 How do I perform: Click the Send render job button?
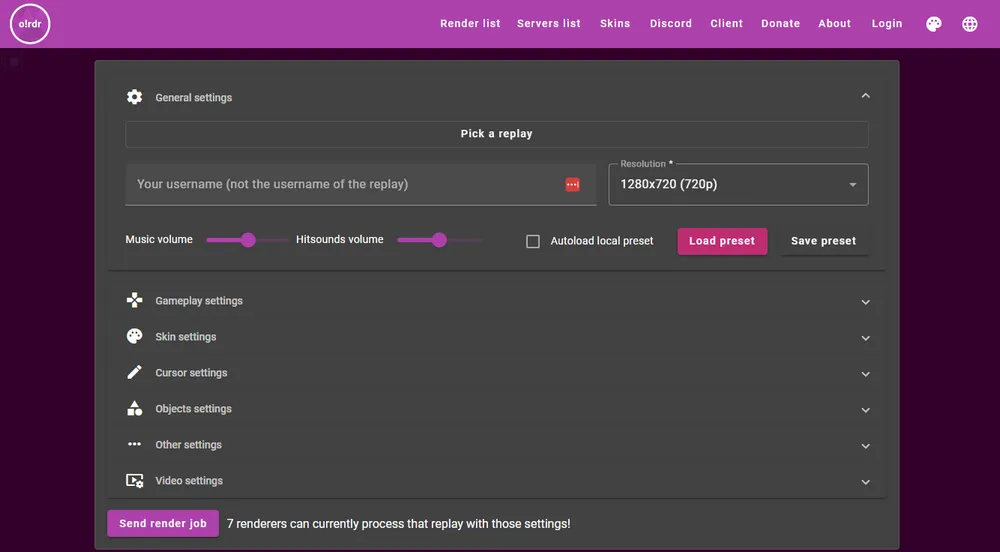click(163, 524)
